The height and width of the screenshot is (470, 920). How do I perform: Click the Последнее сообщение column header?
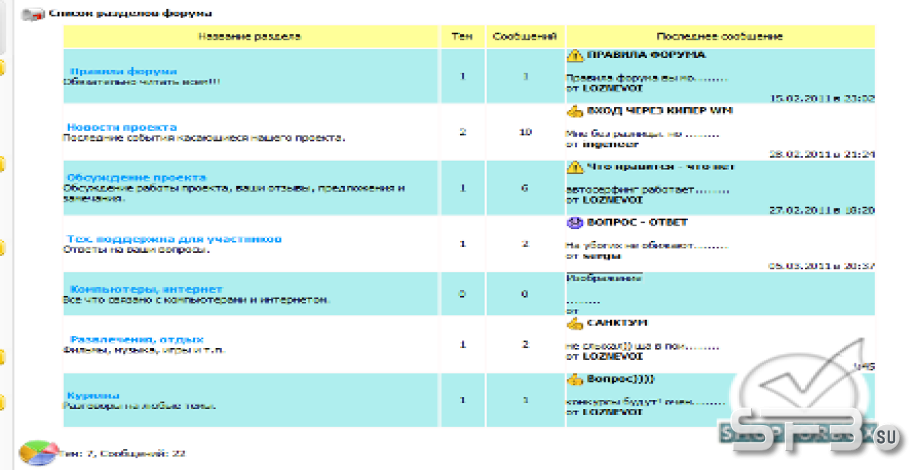(720, 36)
